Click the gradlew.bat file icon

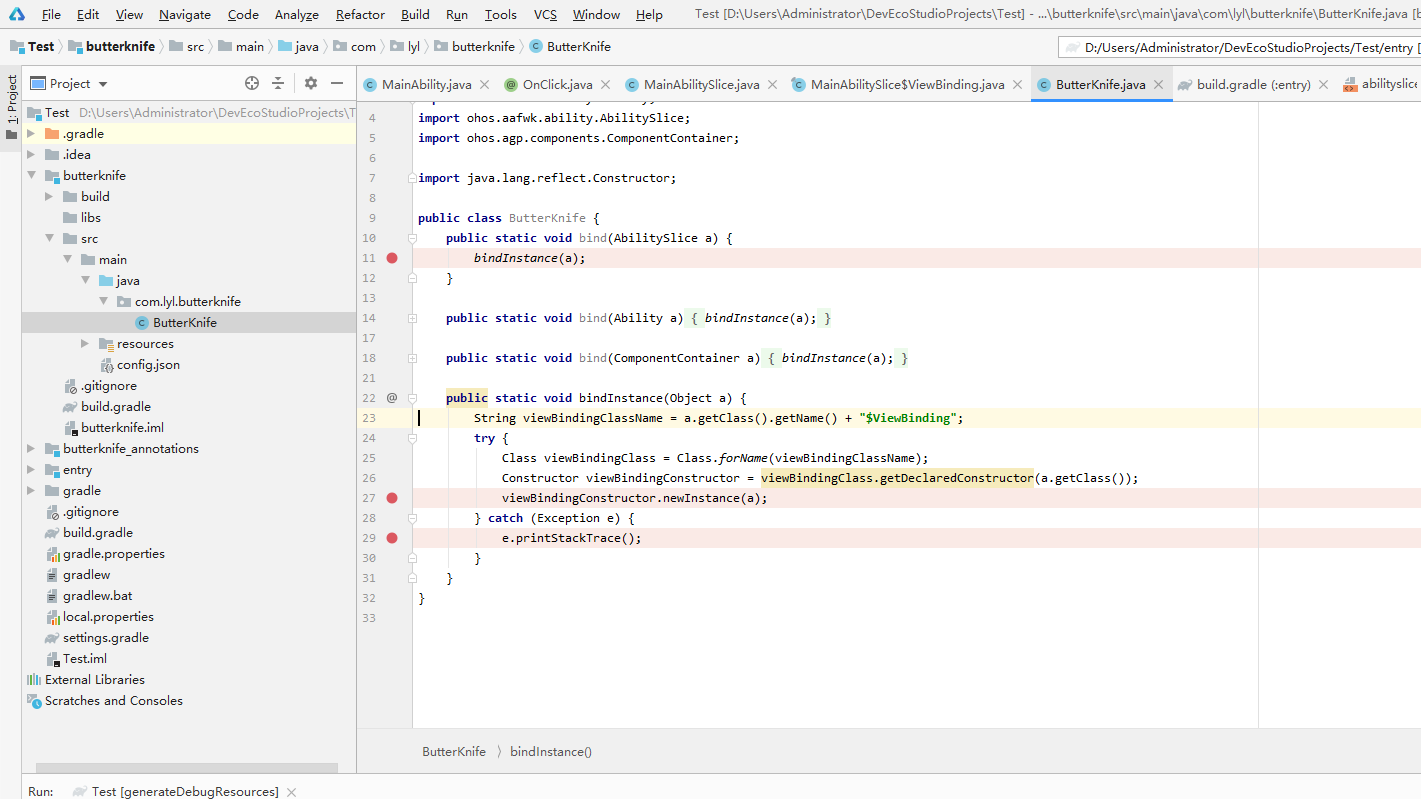[53, 596]
